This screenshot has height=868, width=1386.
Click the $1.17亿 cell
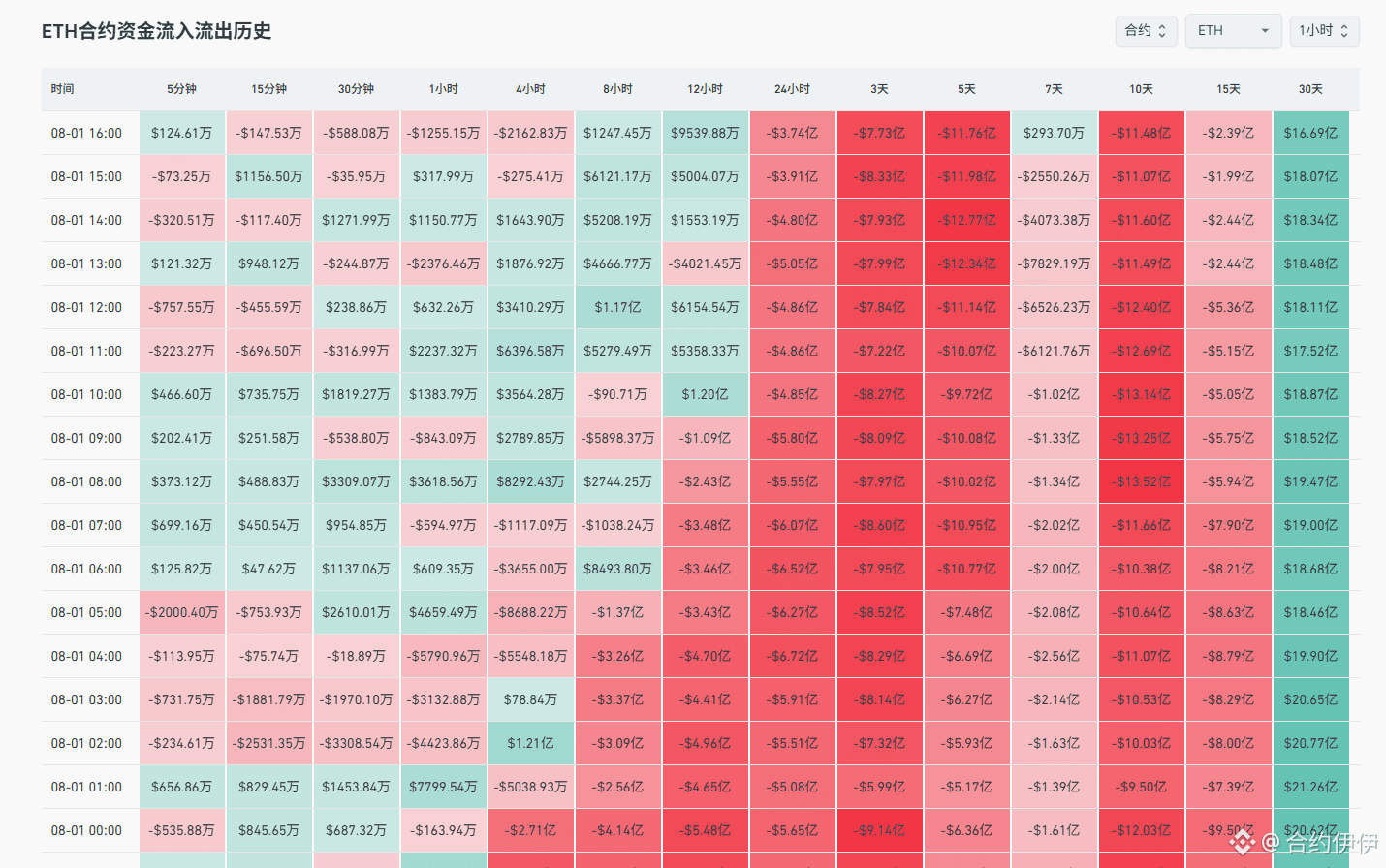pos(618,307)
